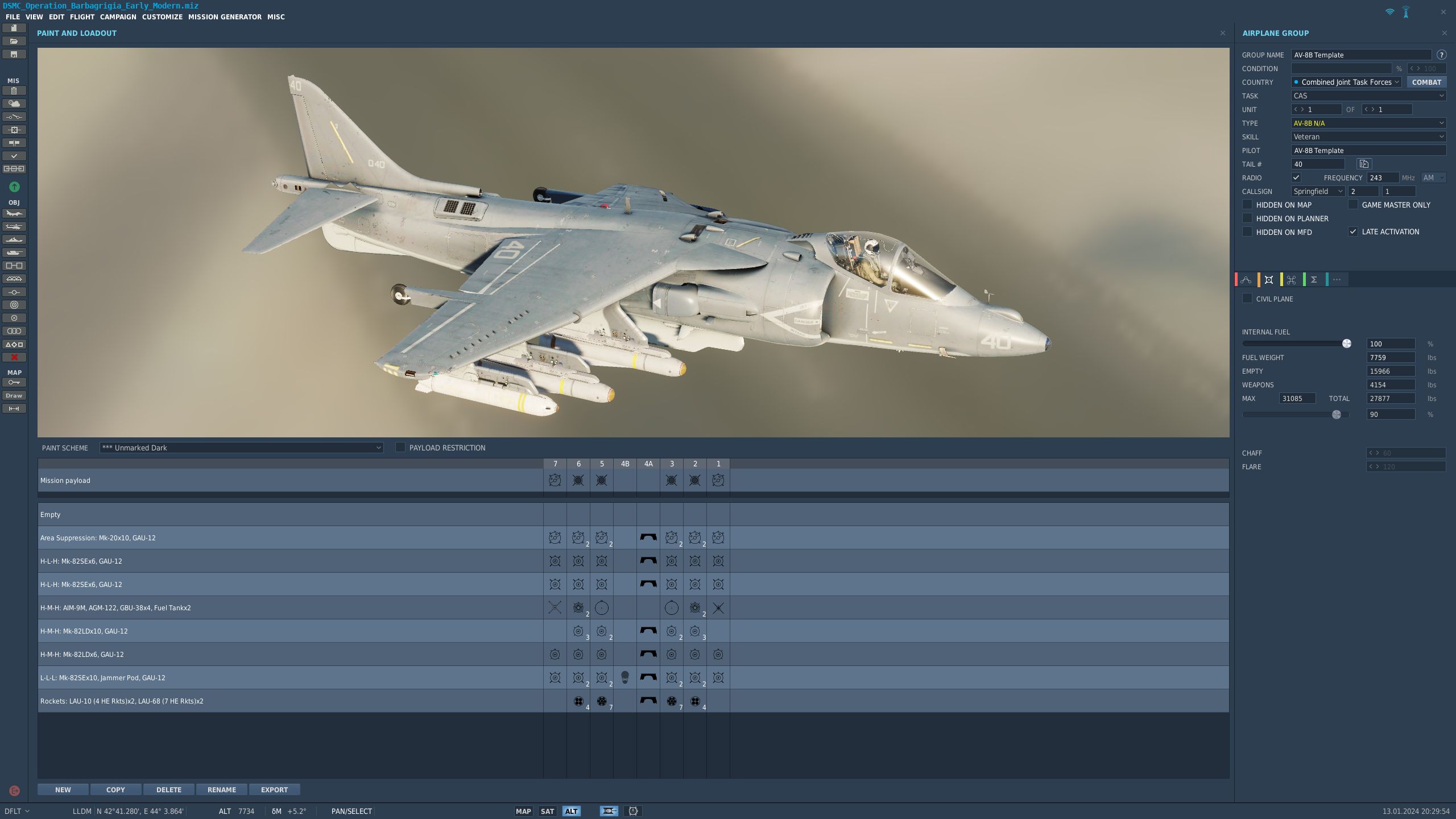The height and width of the screenshot is (819, 1456).
Task: Open the summary tab with sigma icon
Action: (x=1313, y=279)
